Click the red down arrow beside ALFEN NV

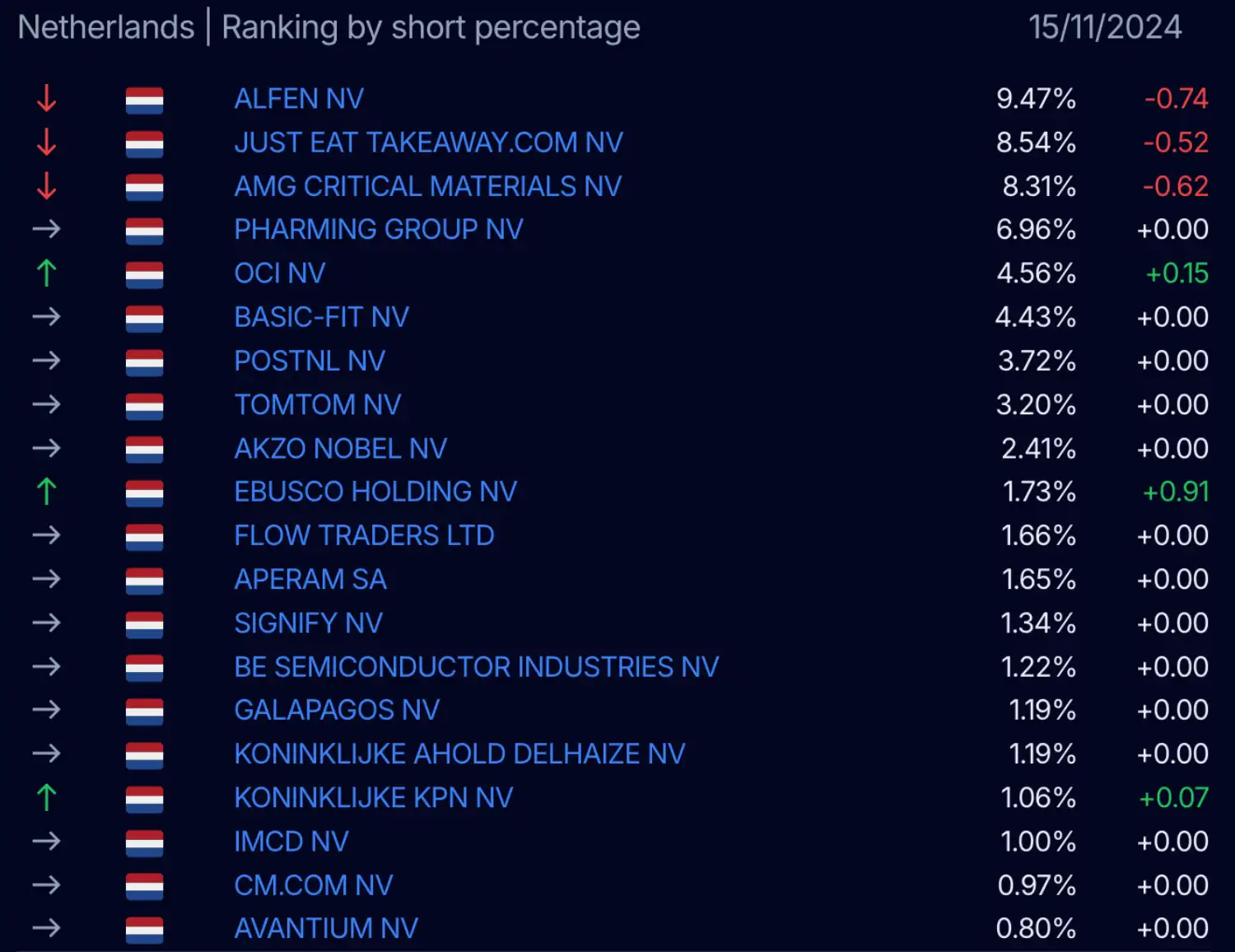pos(46,98)
